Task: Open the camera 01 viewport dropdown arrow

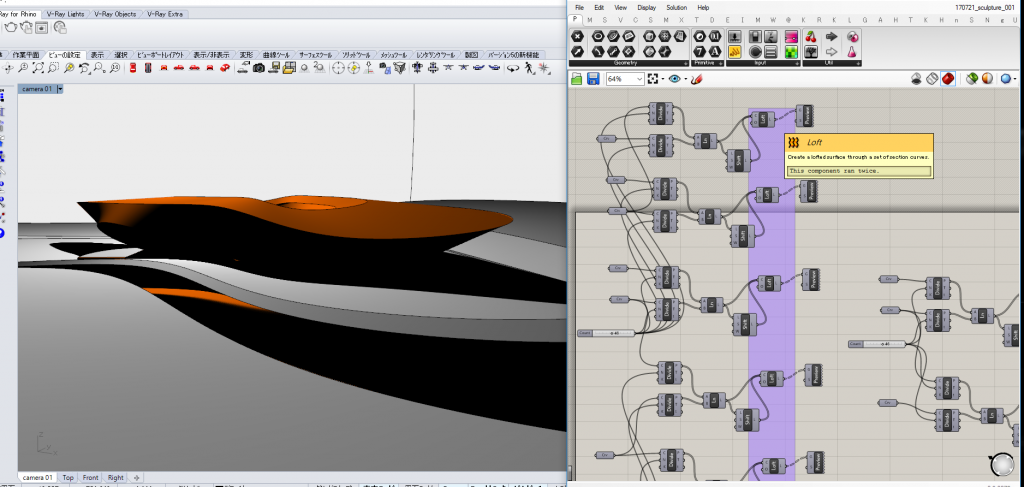Action: (60, 89)
